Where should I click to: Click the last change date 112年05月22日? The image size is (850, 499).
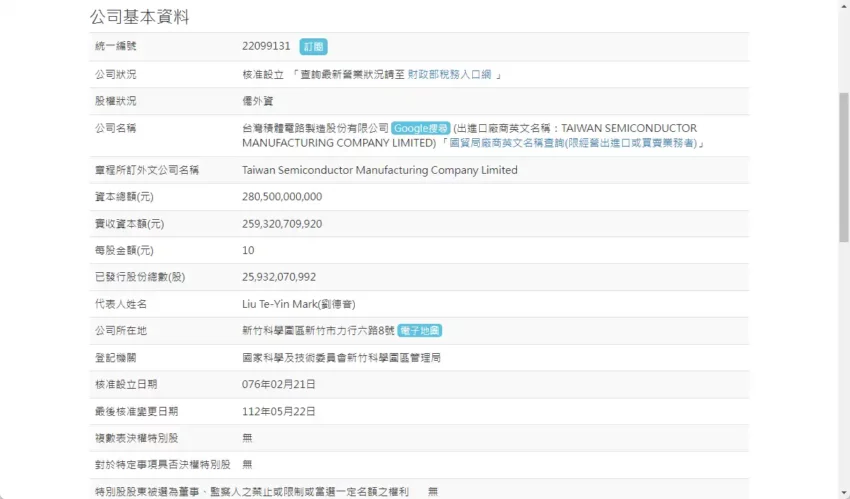(279, 411)
